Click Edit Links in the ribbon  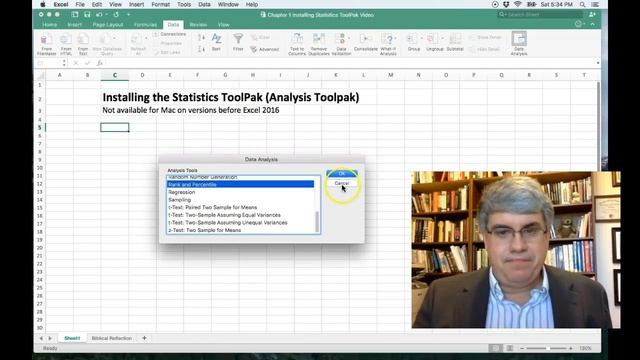coord(167,52)
